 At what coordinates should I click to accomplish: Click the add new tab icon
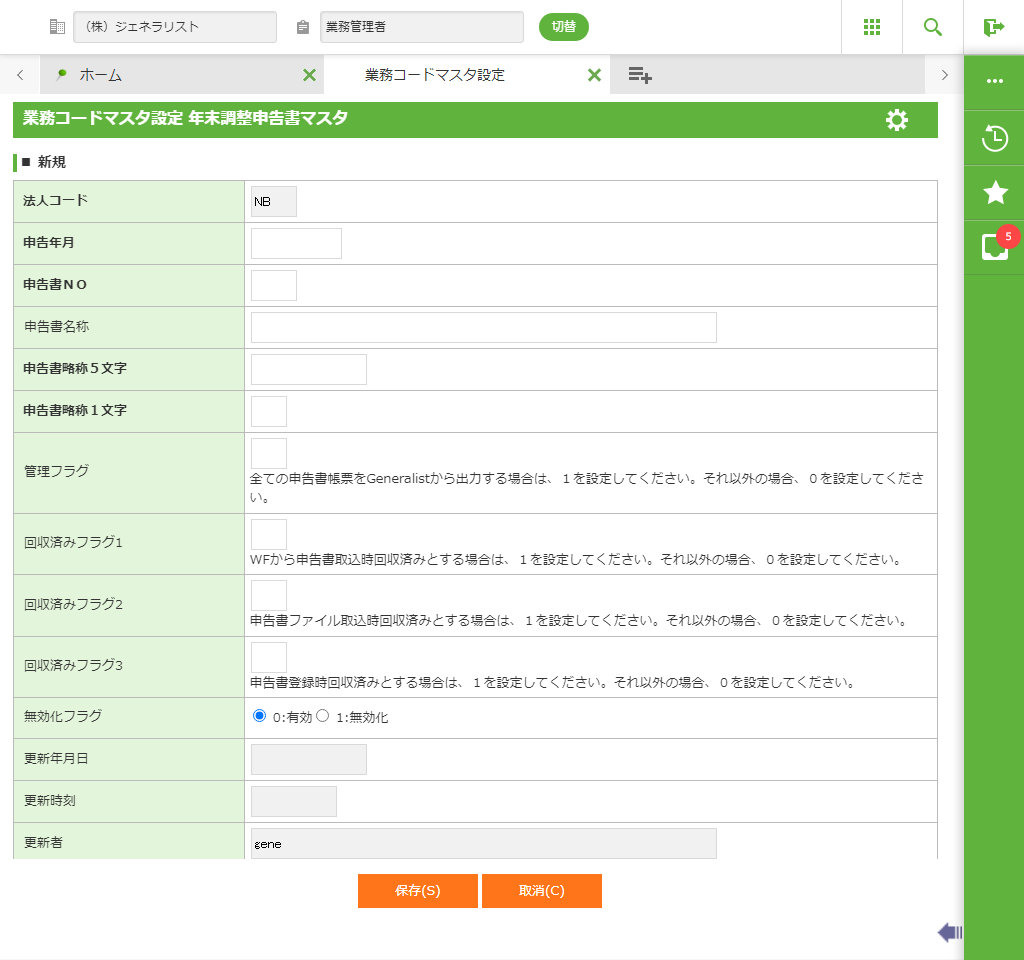click(640, 75)
